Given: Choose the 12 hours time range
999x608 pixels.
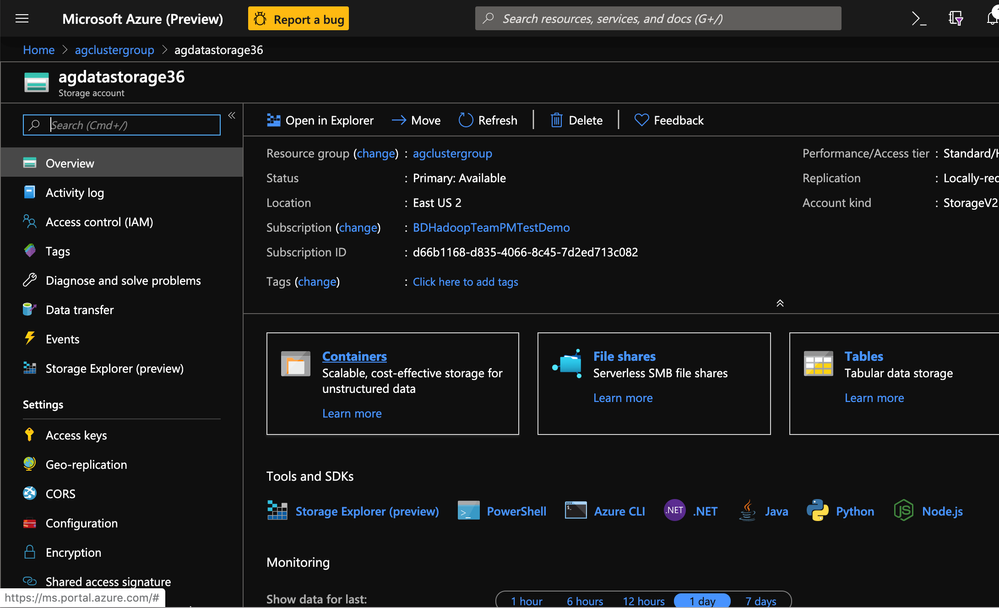Looking at the screenshot, I should [x=643, y=601].
